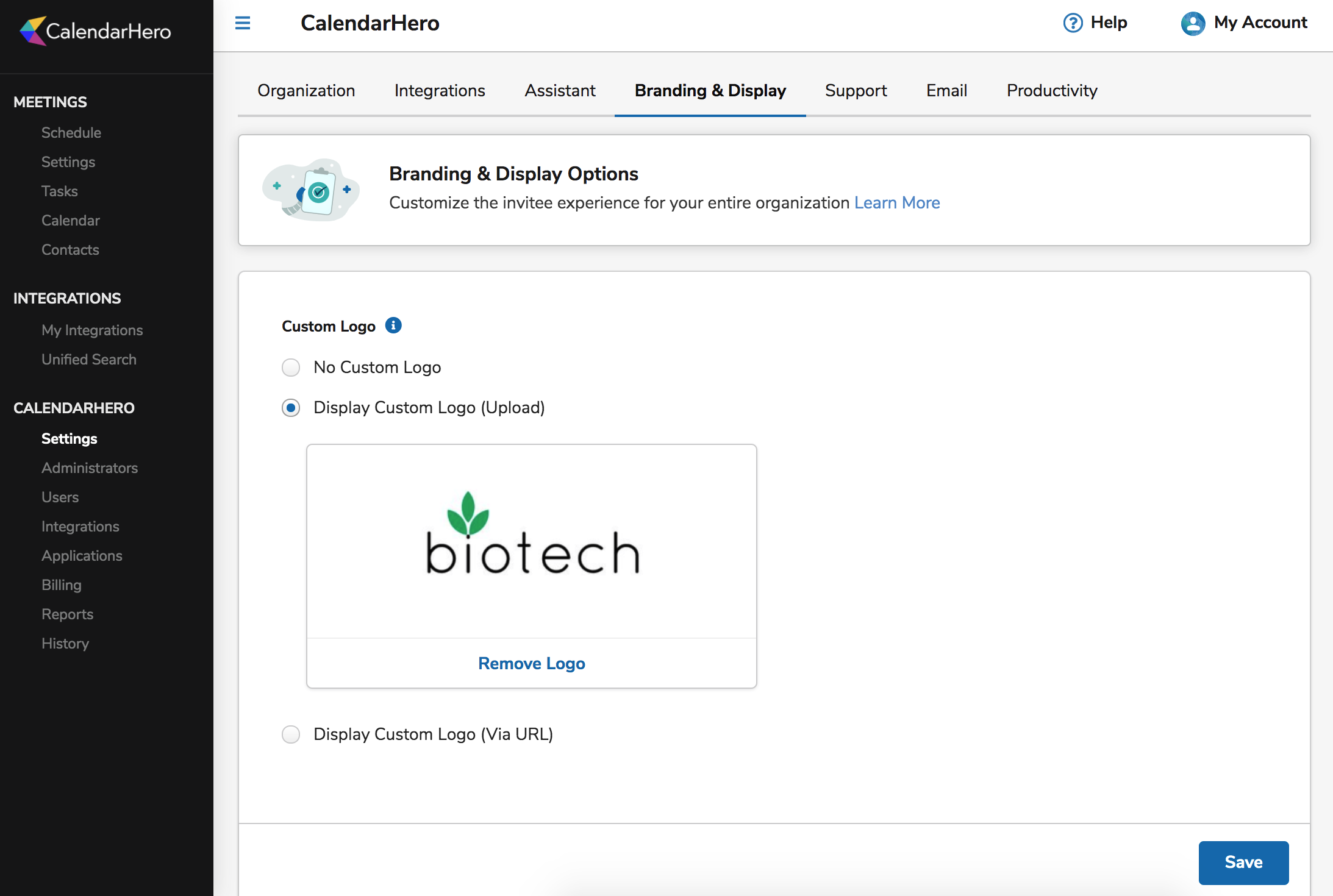This screenshot has height=896, width=1333.
Task: Click the CalendarHero page title
Action: point(370,23)
